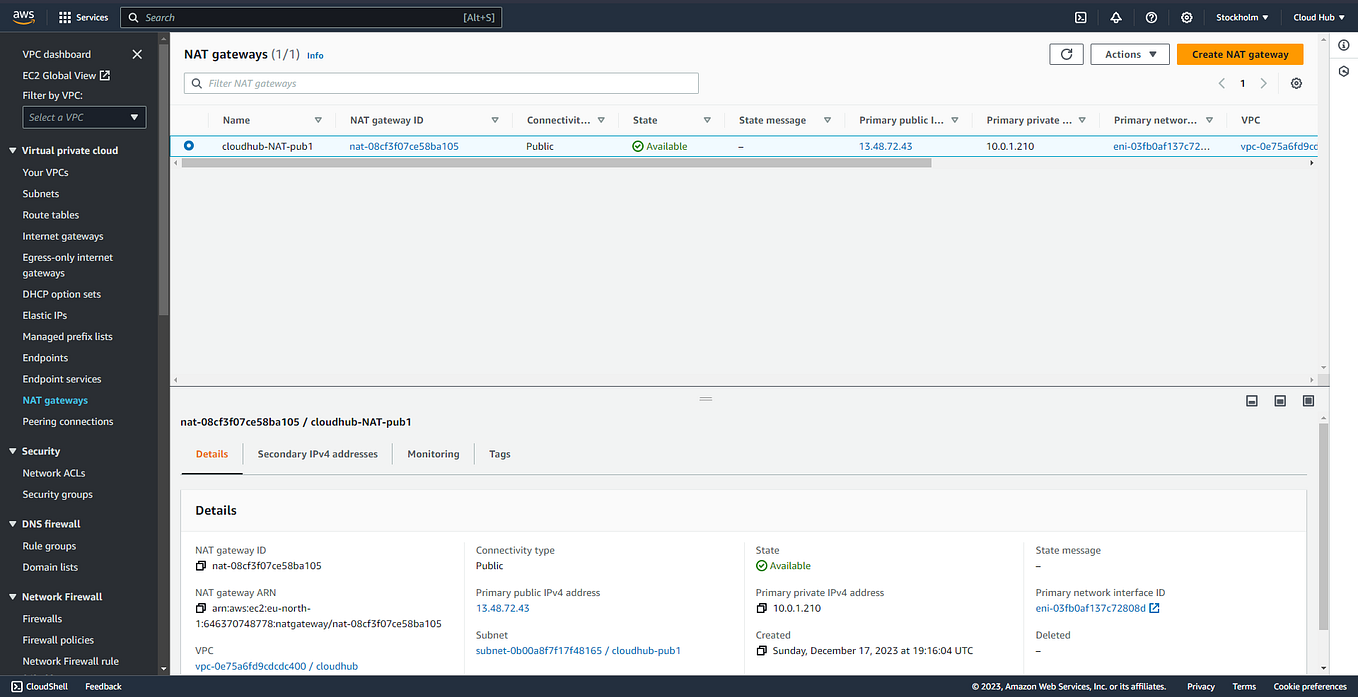Switch to the Monitoring tab

pos(432,454)
